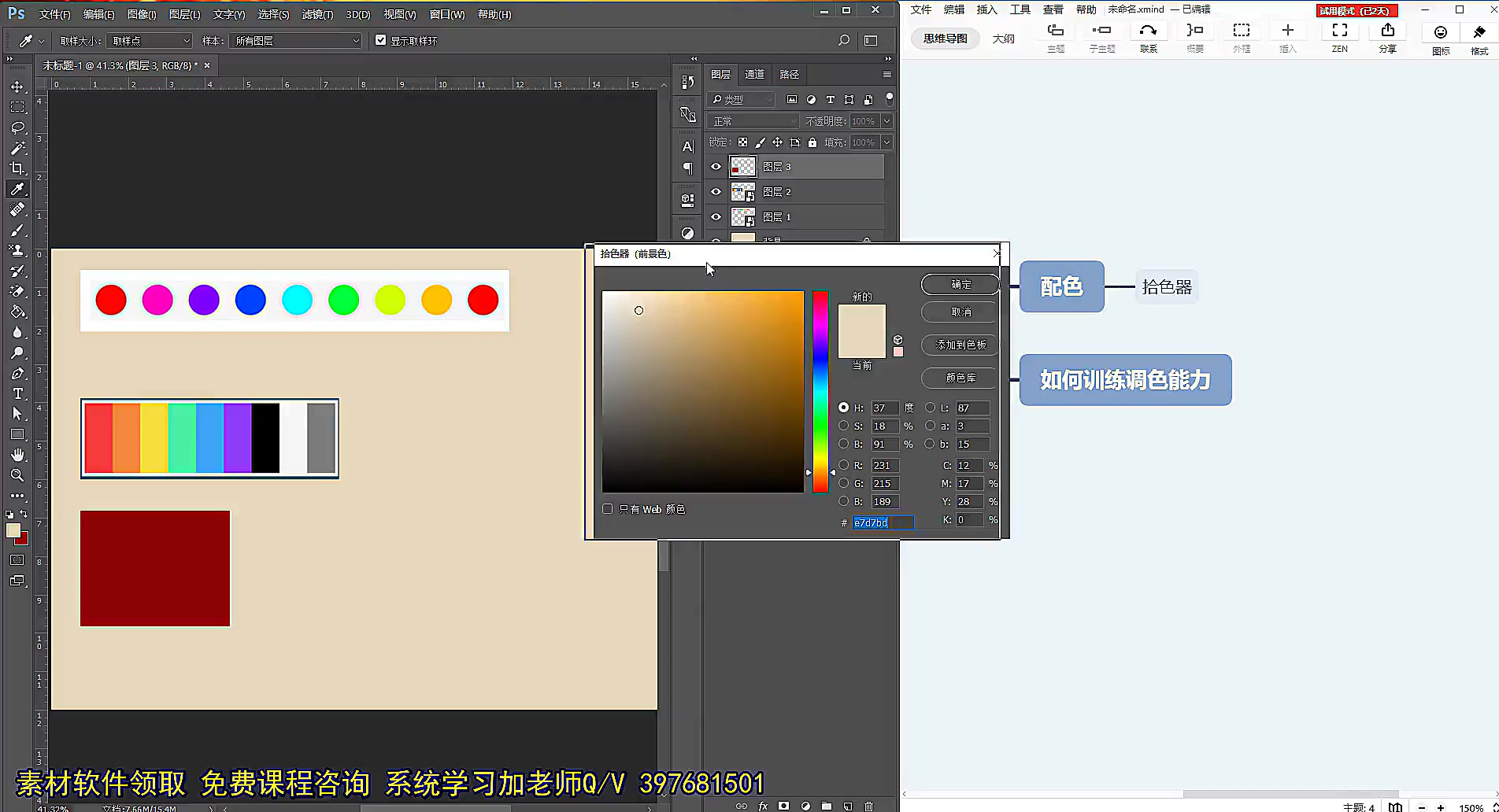
Task: Select the Pen tool
Action: (x=17, y=373)
